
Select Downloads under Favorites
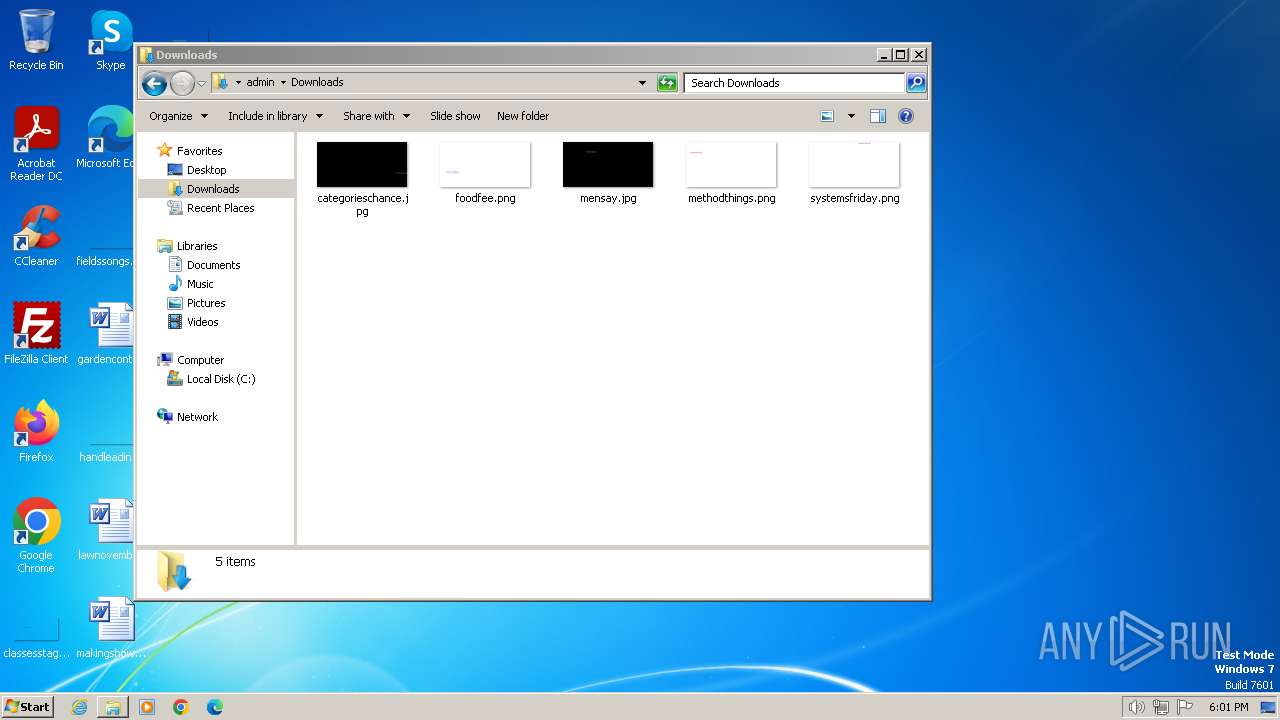212,189
